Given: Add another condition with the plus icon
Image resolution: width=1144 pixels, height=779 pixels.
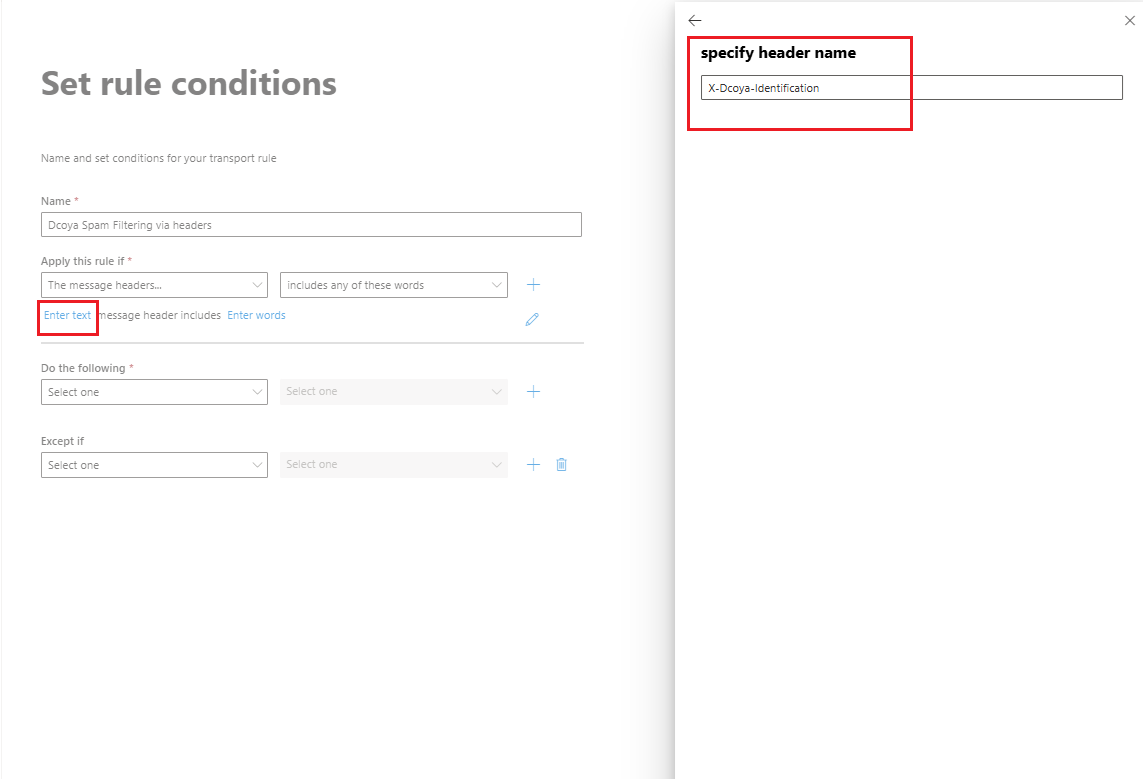Looking at the screenshot, I should click(533, 284).
